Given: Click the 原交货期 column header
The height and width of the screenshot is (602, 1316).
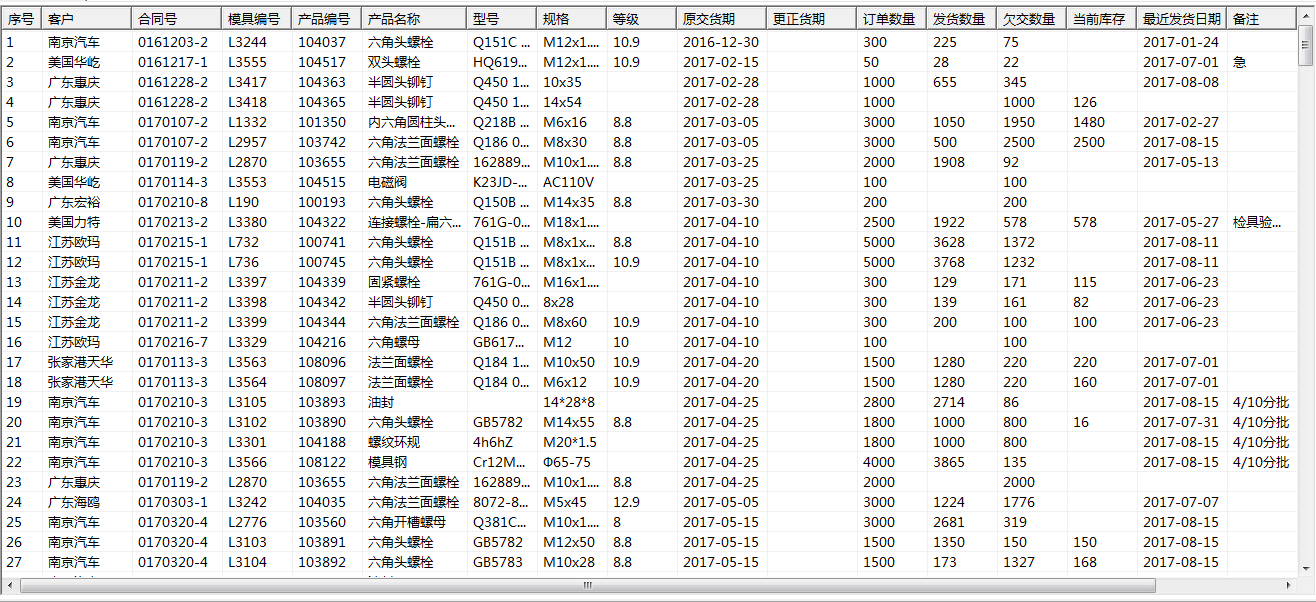Looking at the screenshot, I should pyautogui.click(x=722, y=19).
